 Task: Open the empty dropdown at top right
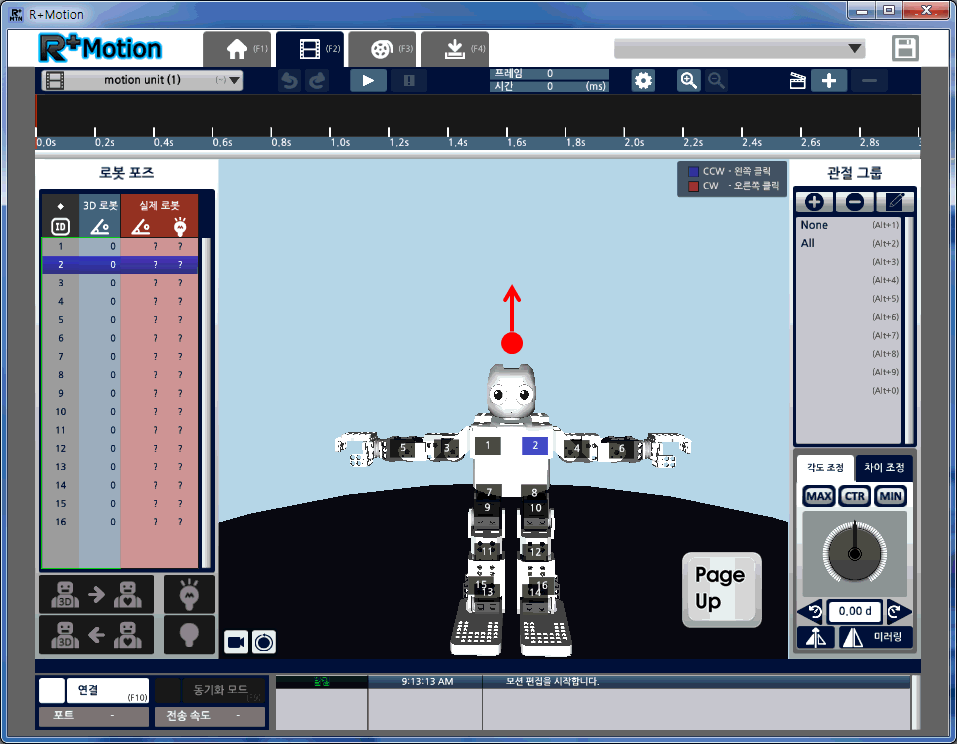coord(739,49)
